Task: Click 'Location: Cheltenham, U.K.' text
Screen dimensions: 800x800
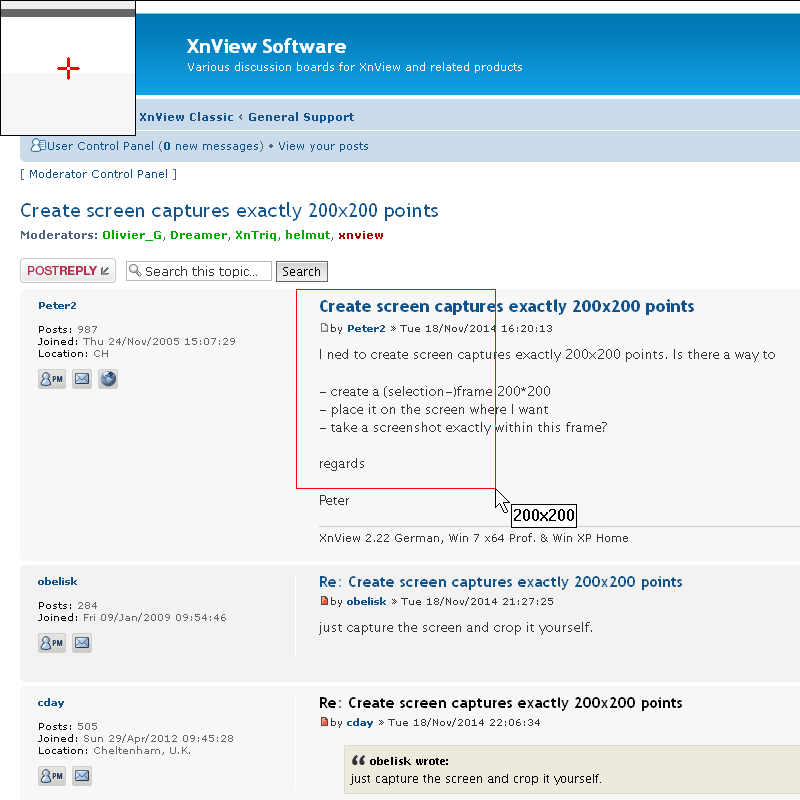Action: coord(114,751)
